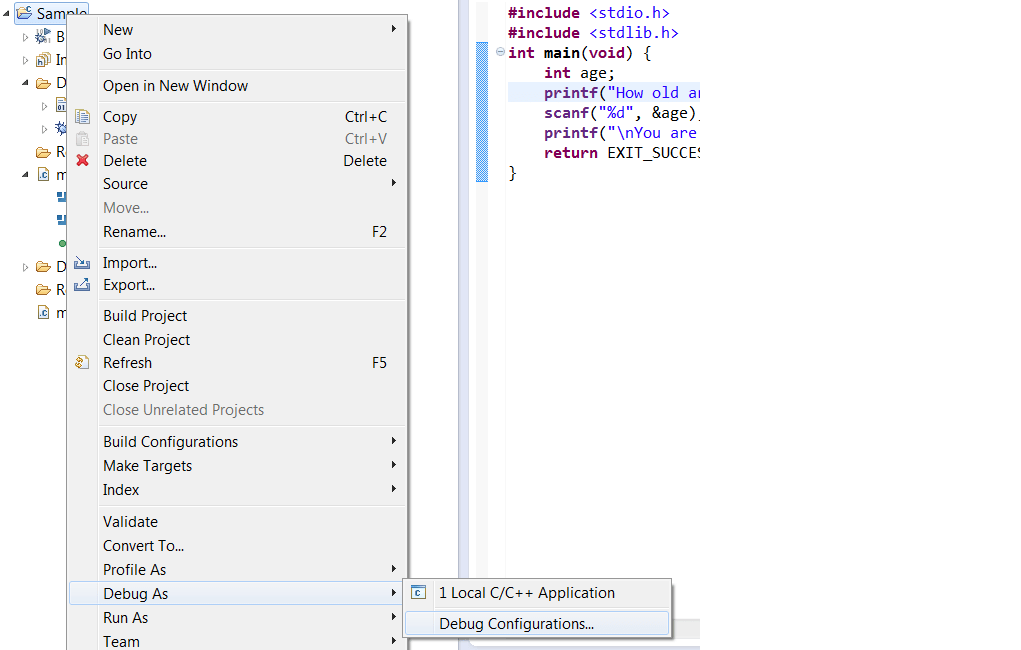Screen dimensions: 1021x650
Task: Expand the Binaries tree node arrow
Action: coord(25,37)
